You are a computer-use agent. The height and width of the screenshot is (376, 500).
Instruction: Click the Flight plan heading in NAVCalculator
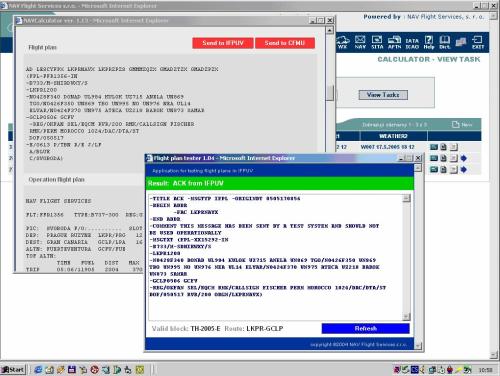tap(42, 47)
